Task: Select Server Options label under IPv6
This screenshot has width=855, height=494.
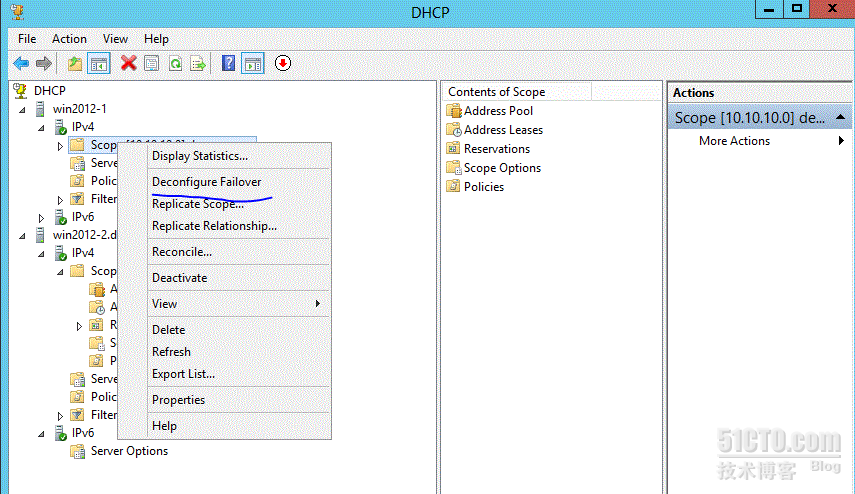Action: 129,451
